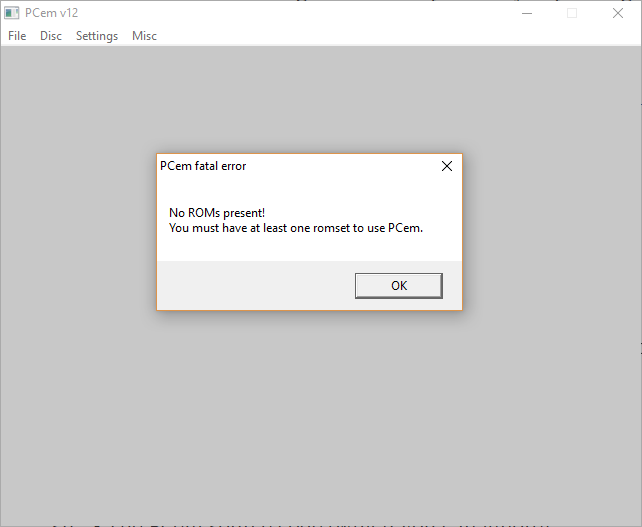The image size is (642, 527).
Task: Open the Misc menu
Action: click(144, 36)
